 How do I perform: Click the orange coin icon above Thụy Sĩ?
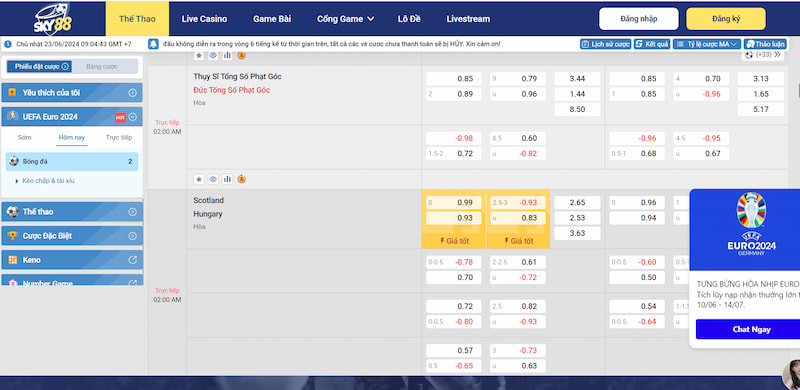(241, 55)
